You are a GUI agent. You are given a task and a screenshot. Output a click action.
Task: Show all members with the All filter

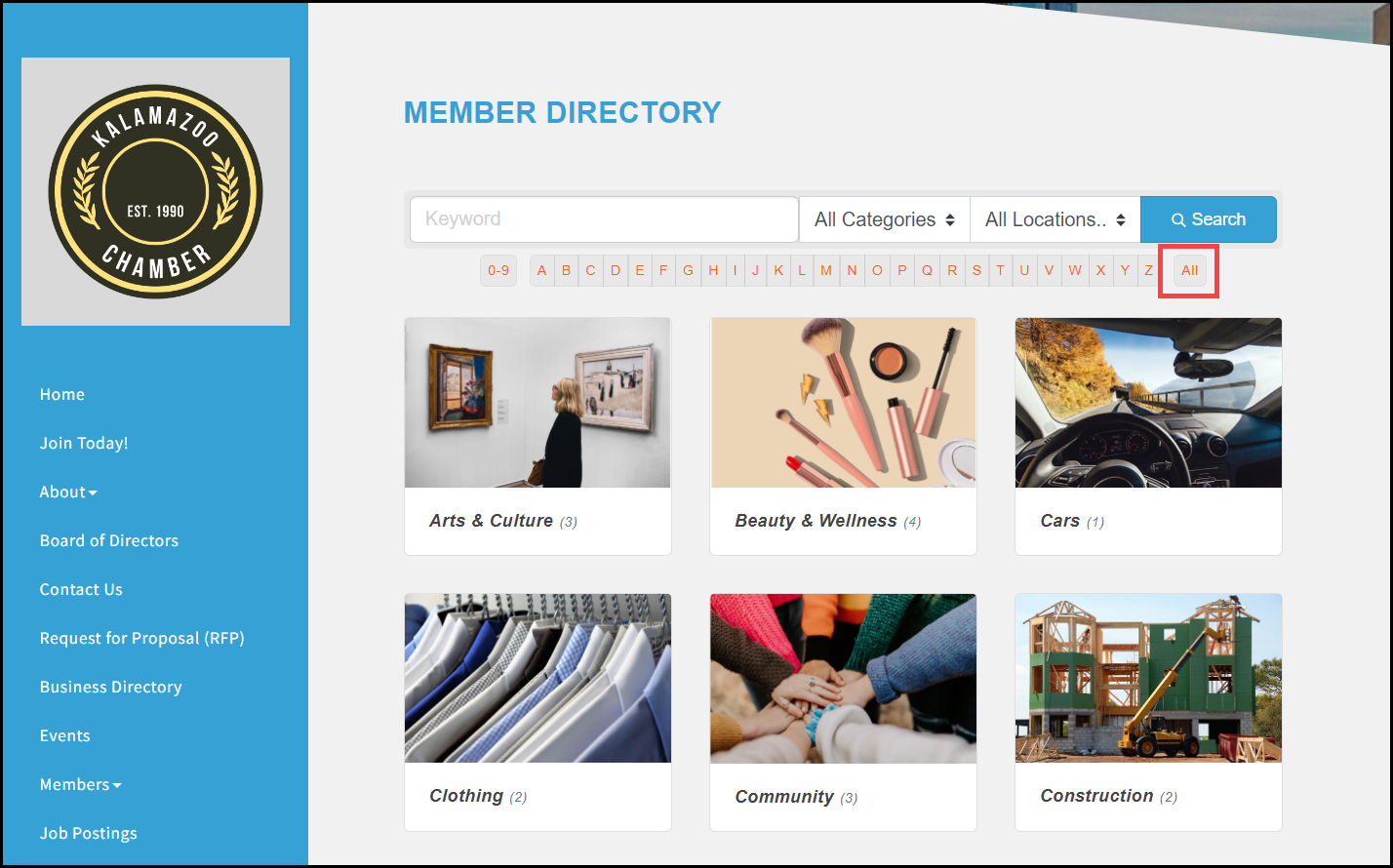(1189, 270)
